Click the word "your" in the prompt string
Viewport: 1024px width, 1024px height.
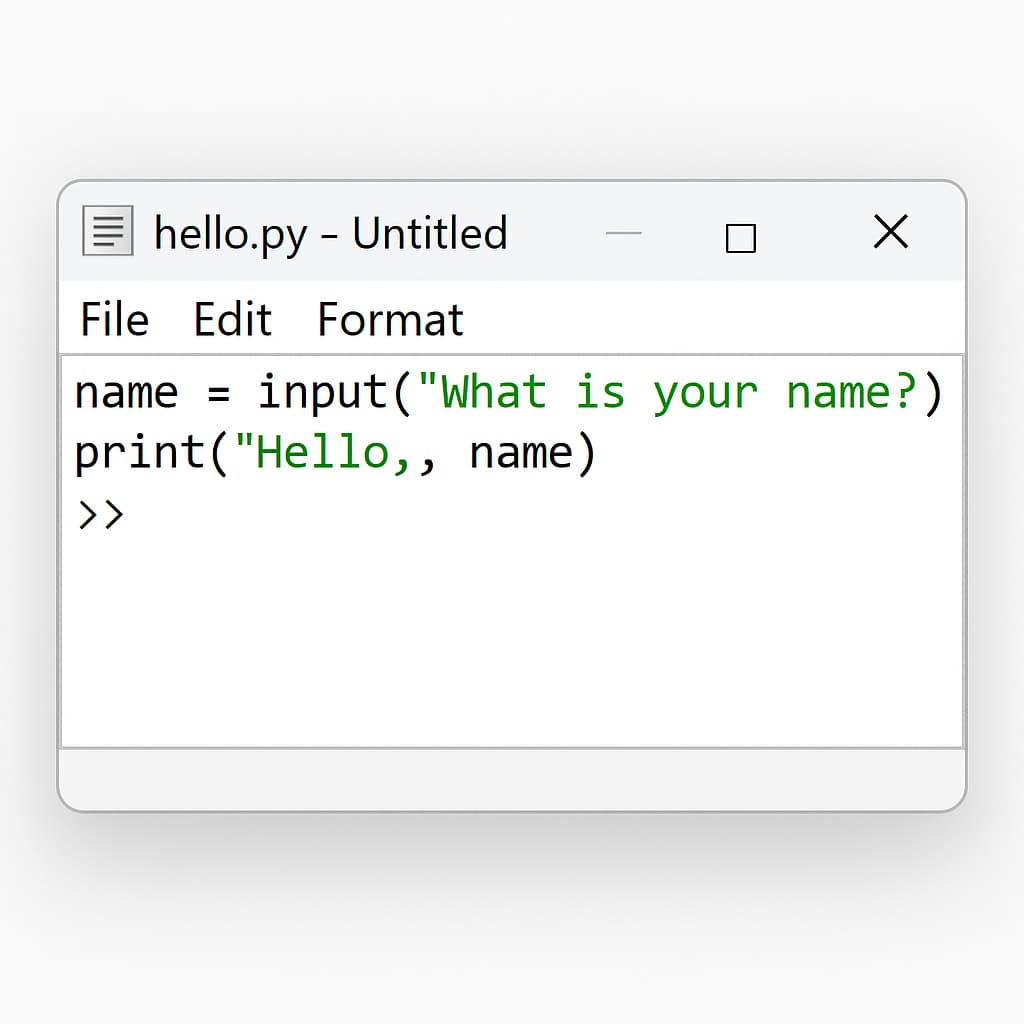(x=704, y=392)
